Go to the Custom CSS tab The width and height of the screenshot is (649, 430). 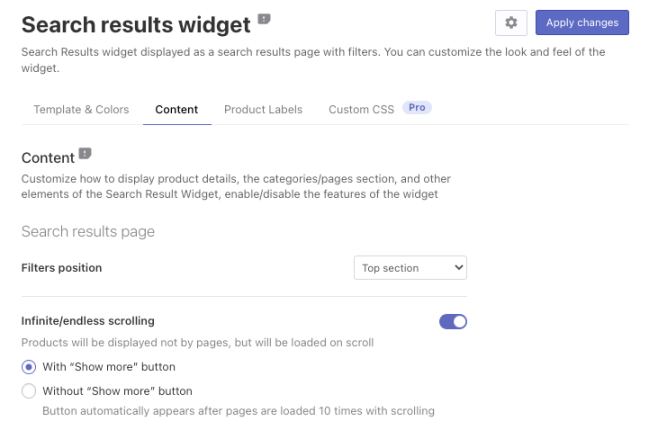[x=361, y=110]
